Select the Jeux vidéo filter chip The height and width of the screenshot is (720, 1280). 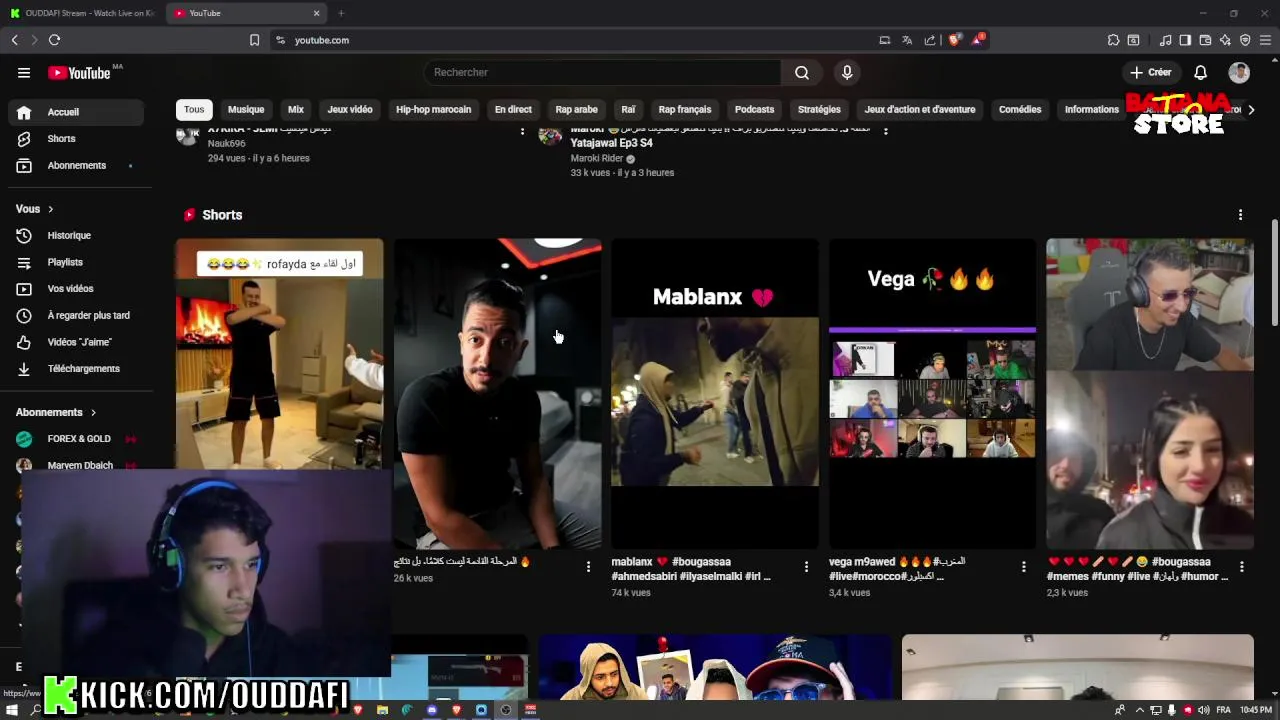pos(350,109)
